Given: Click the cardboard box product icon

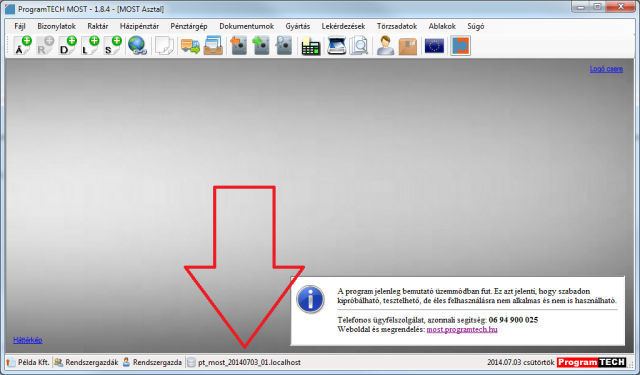Looking at the screenshot, I should 408,46.
